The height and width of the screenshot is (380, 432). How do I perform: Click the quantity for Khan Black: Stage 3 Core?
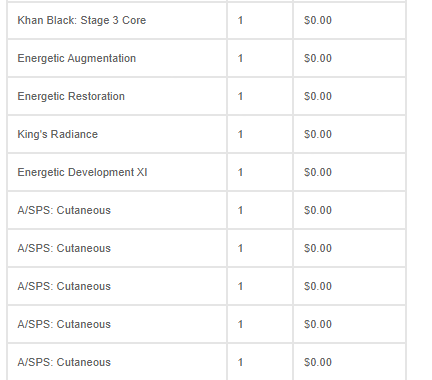click(240, 20)
